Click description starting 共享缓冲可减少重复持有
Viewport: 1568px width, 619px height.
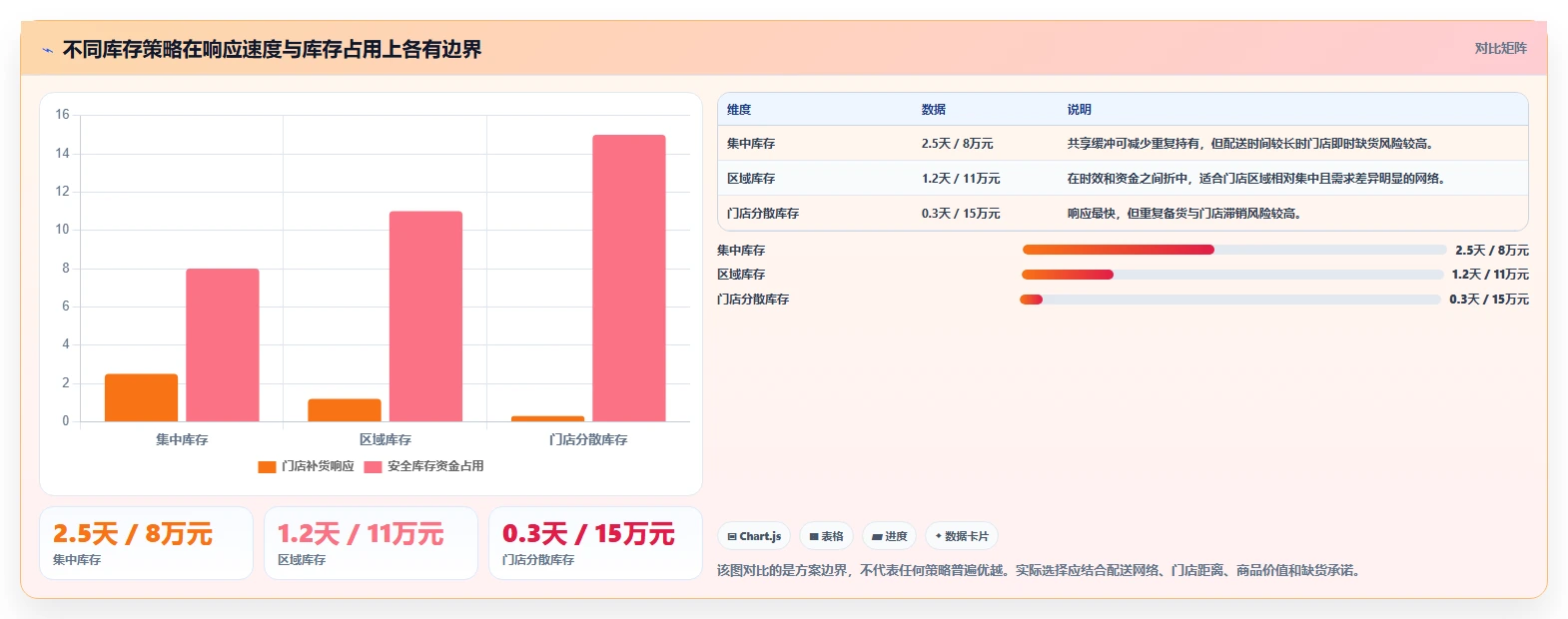(x=1253, y=144)
